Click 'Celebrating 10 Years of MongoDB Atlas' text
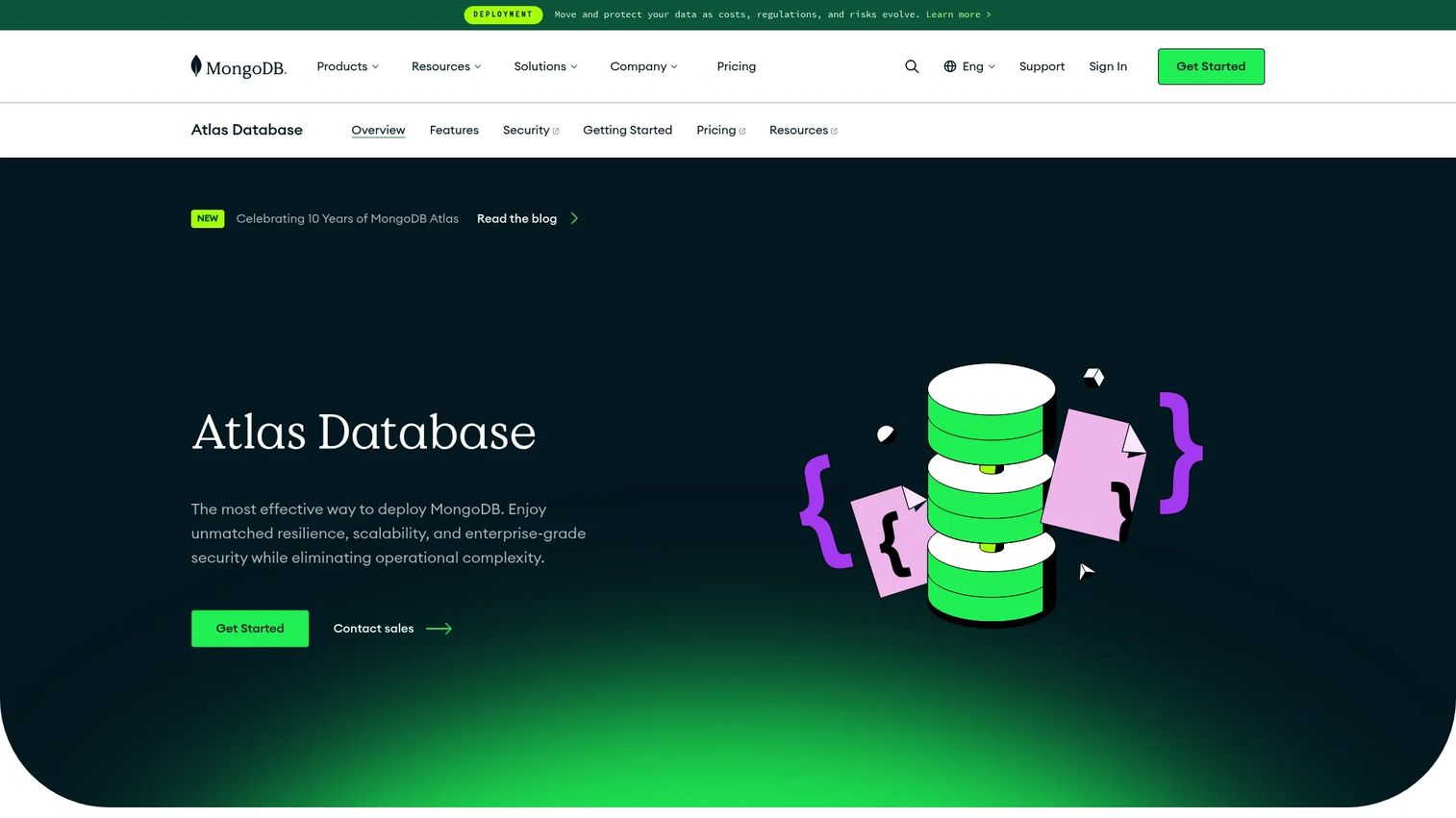 point(347,218)
